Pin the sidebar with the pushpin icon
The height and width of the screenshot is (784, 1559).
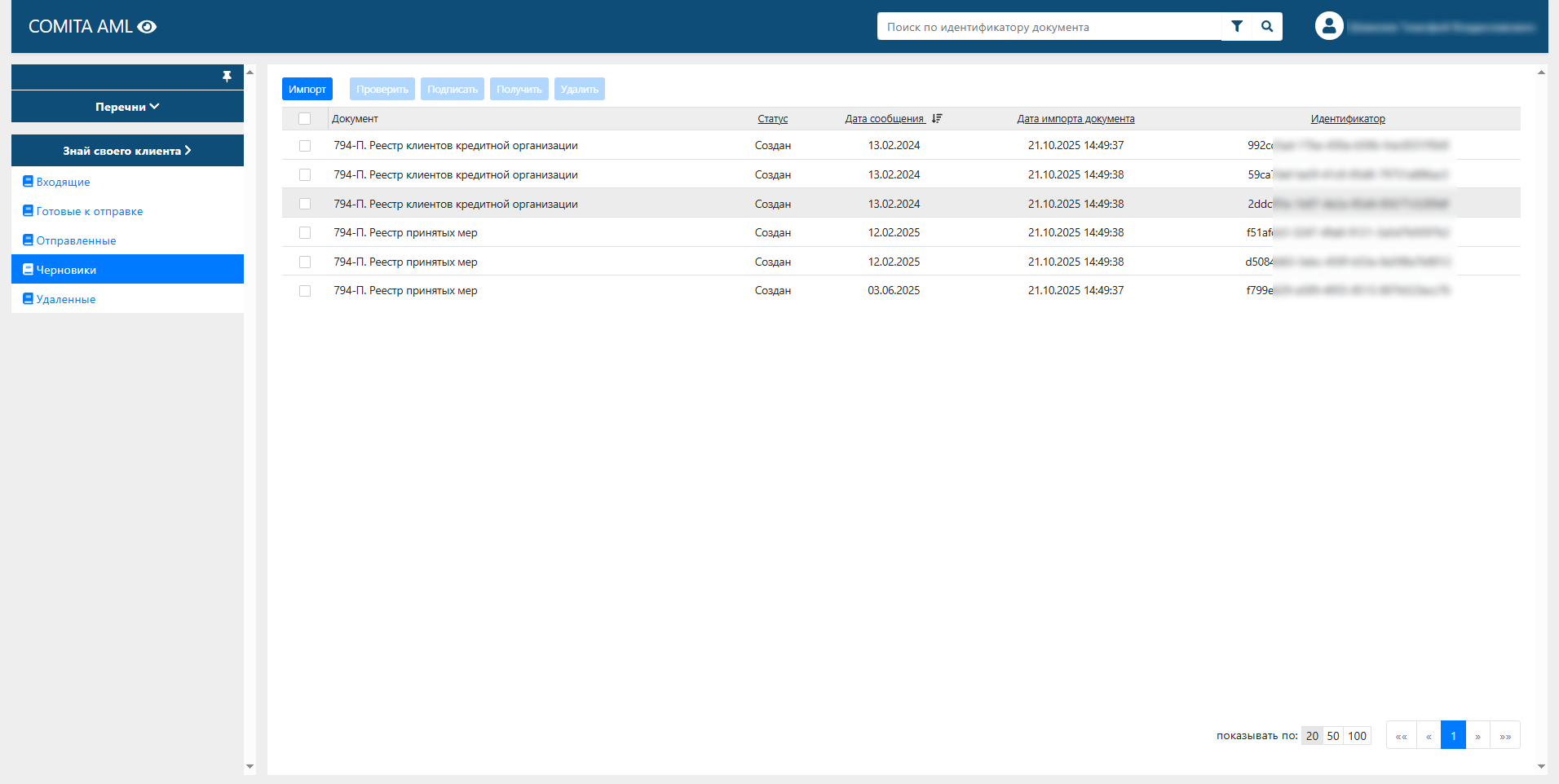point(227,77)
